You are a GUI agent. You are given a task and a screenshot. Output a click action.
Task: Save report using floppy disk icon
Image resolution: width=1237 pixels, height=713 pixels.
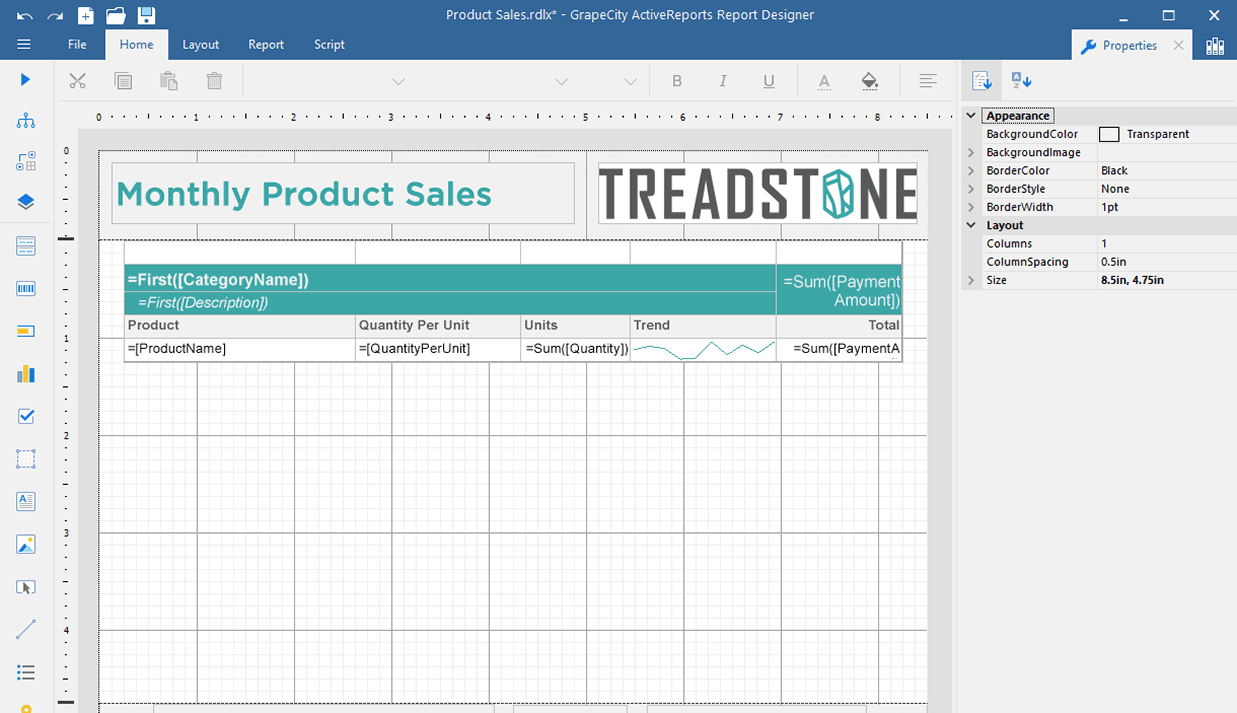coord(147,15)
